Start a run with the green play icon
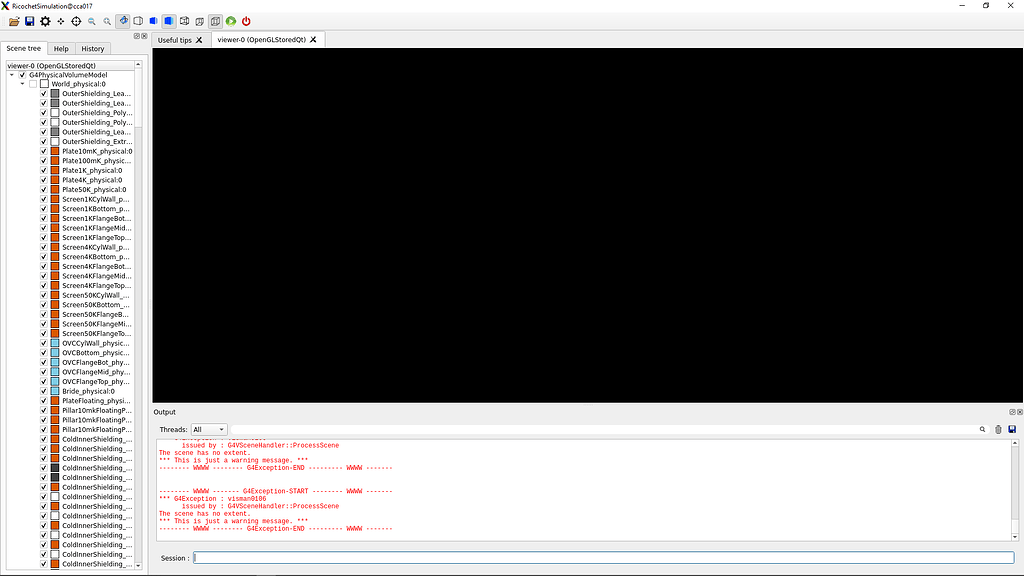The image size is (1024, 576). (x=229, y=21)
